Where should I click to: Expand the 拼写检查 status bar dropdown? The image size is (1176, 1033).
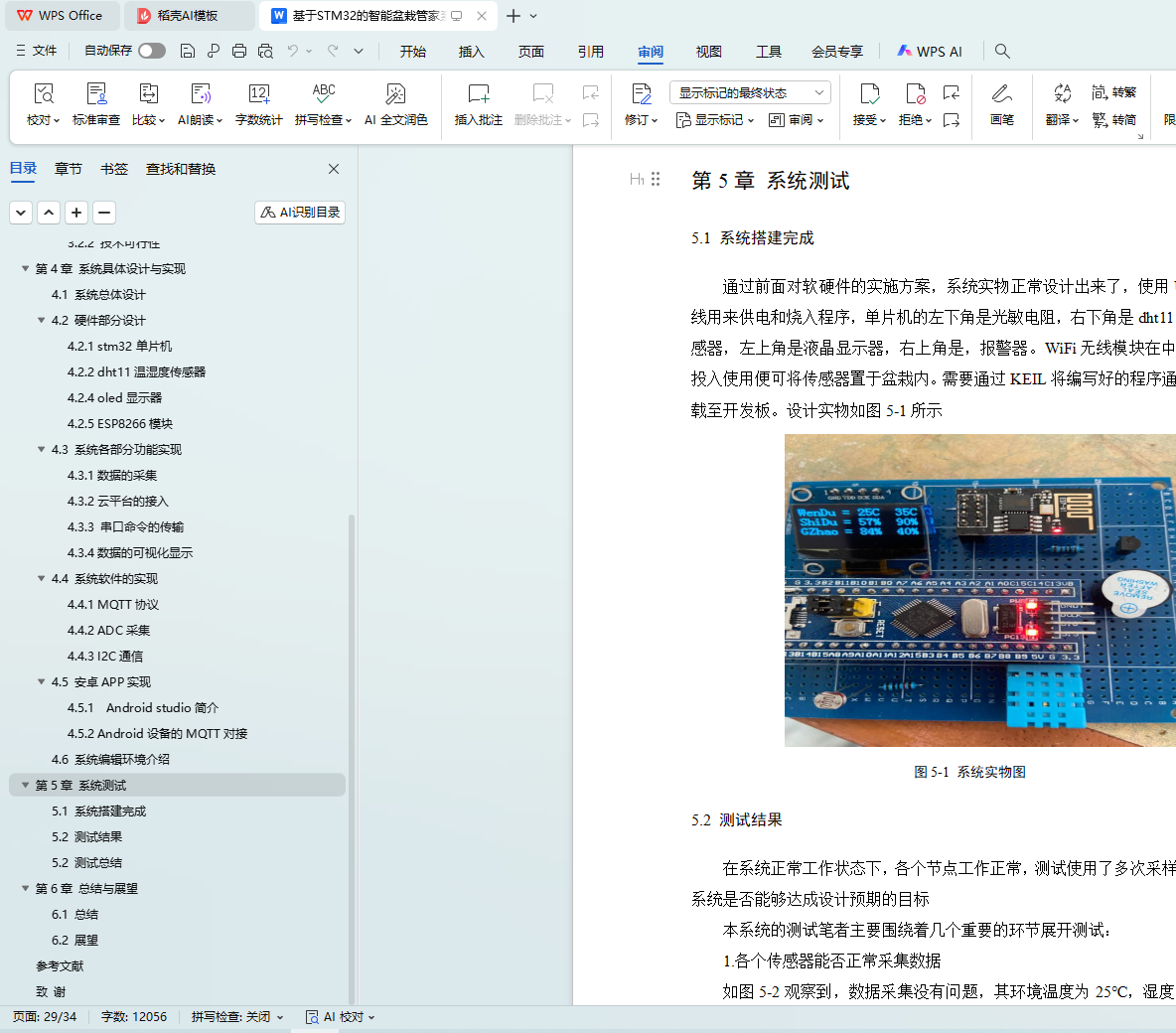point(237,1017)
